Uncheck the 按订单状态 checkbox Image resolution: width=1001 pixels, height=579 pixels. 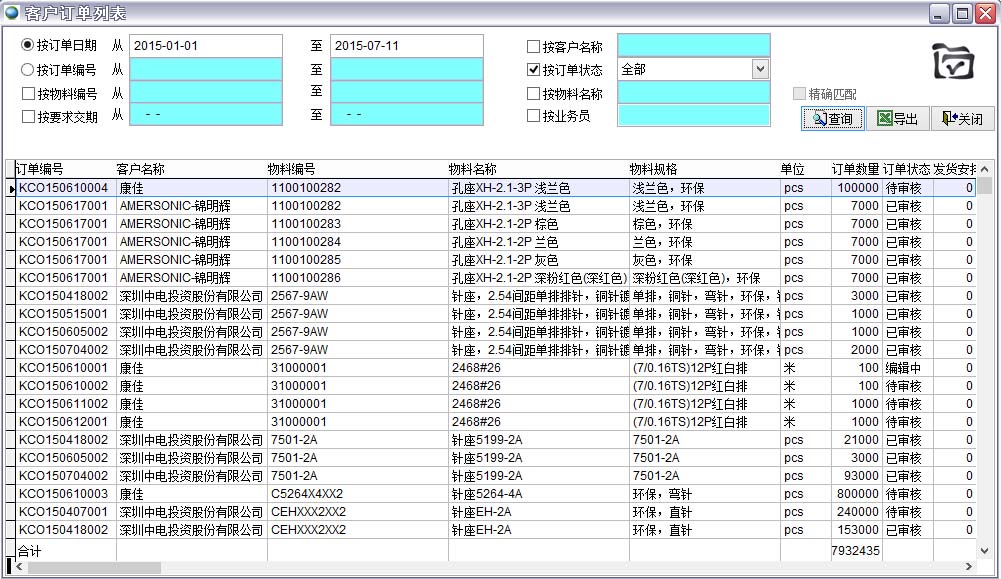point(533,70)
